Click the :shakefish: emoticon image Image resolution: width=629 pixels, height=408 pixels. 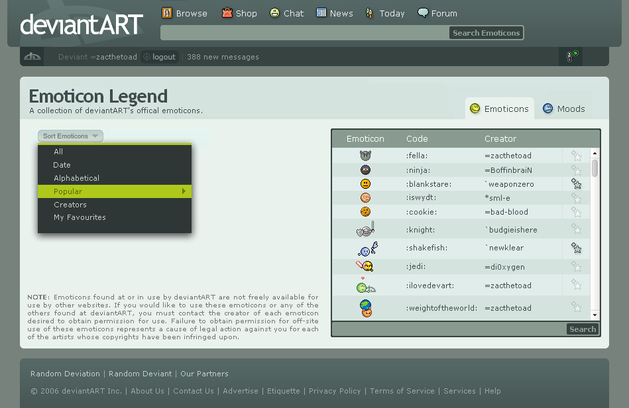(368, 249)
